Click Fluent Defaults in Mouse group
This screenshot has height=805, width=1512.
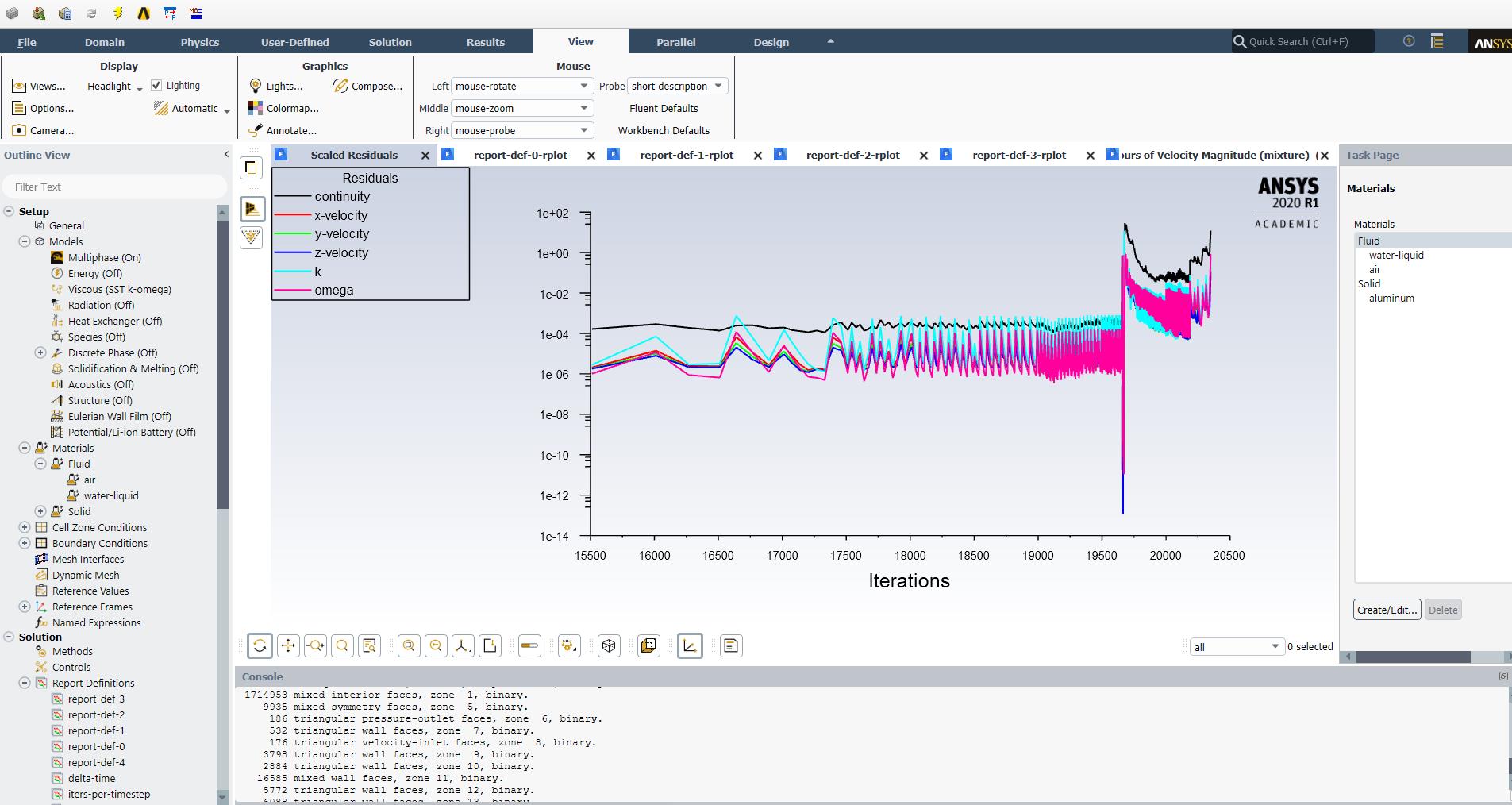[664, 108]
